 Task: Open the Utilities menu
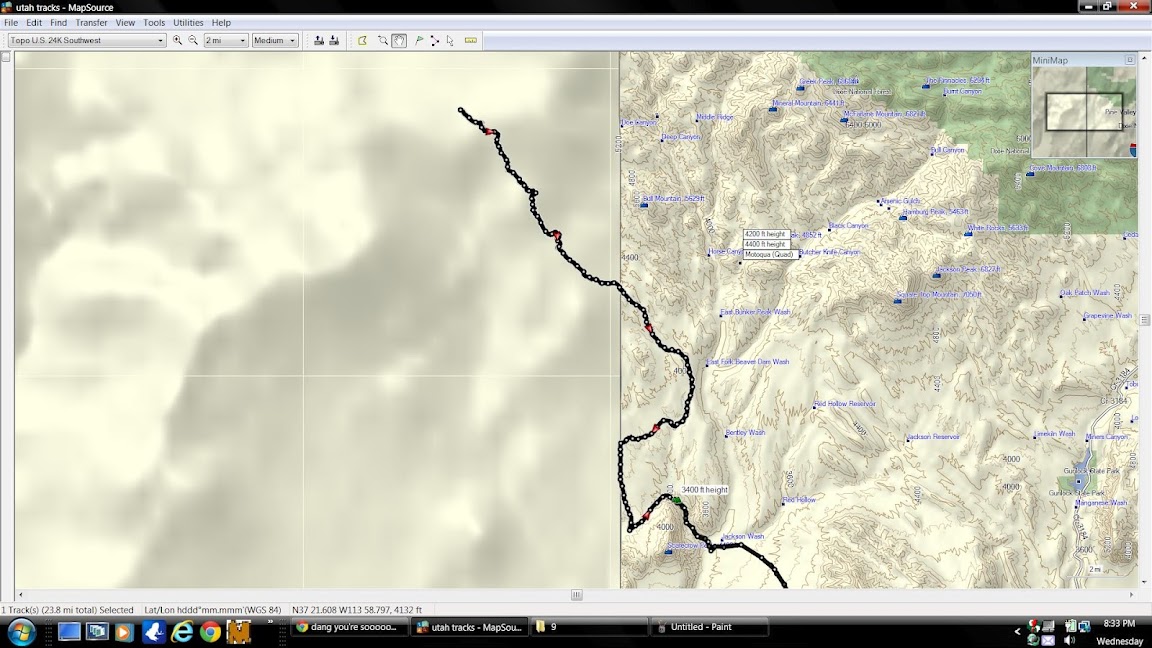click(188, 22)
